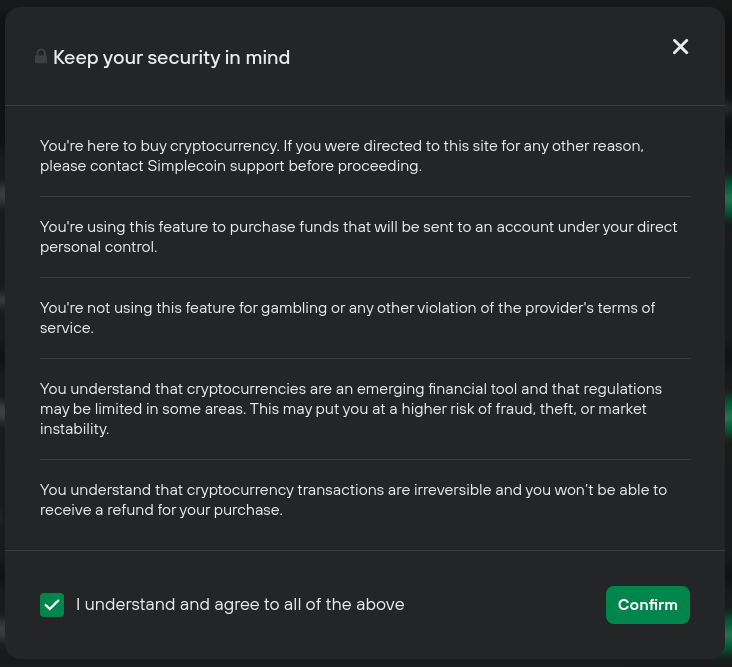
Task: Close the security dialog with the X
Action: click(x=680, y=46)
